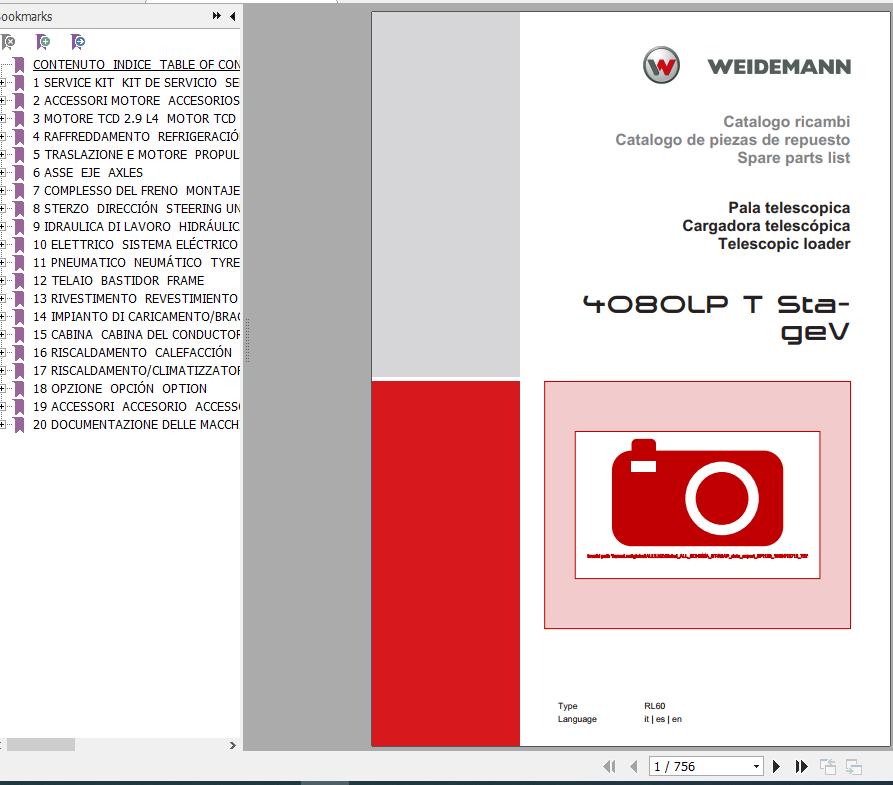Image resolution: width=893 pixels, height=785 pixels.
Task: Select bookmark 9 IDRAULICA DI LAVORO
Action: [136, 227]
